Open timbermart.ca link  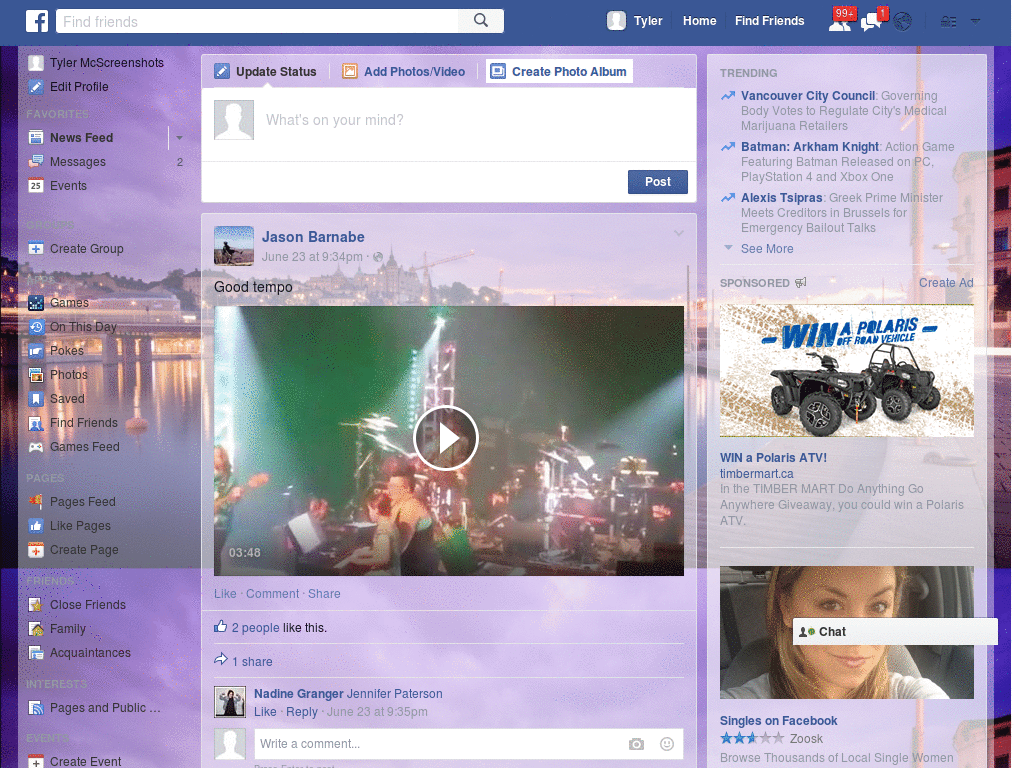tap(756, 473)
